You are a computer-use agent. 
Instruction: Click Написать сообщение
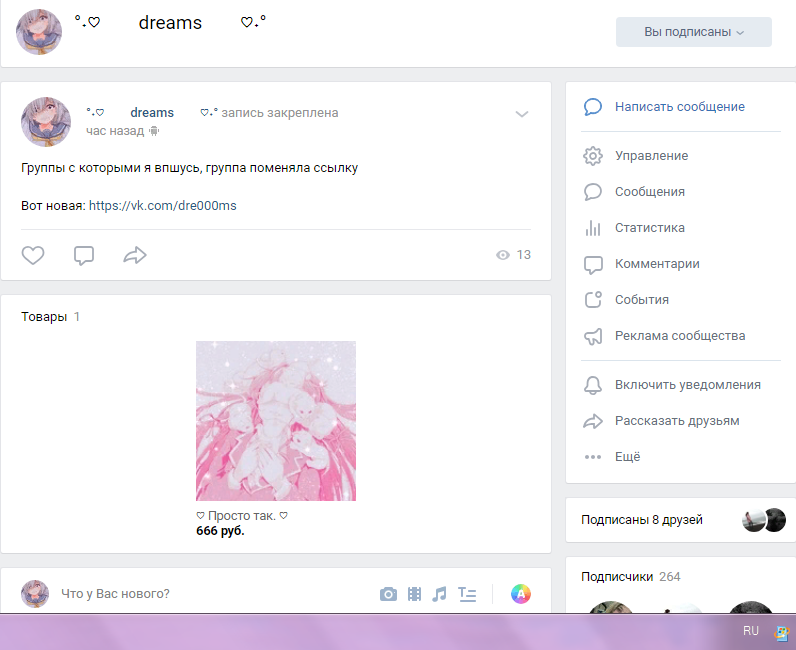[680, 107]
